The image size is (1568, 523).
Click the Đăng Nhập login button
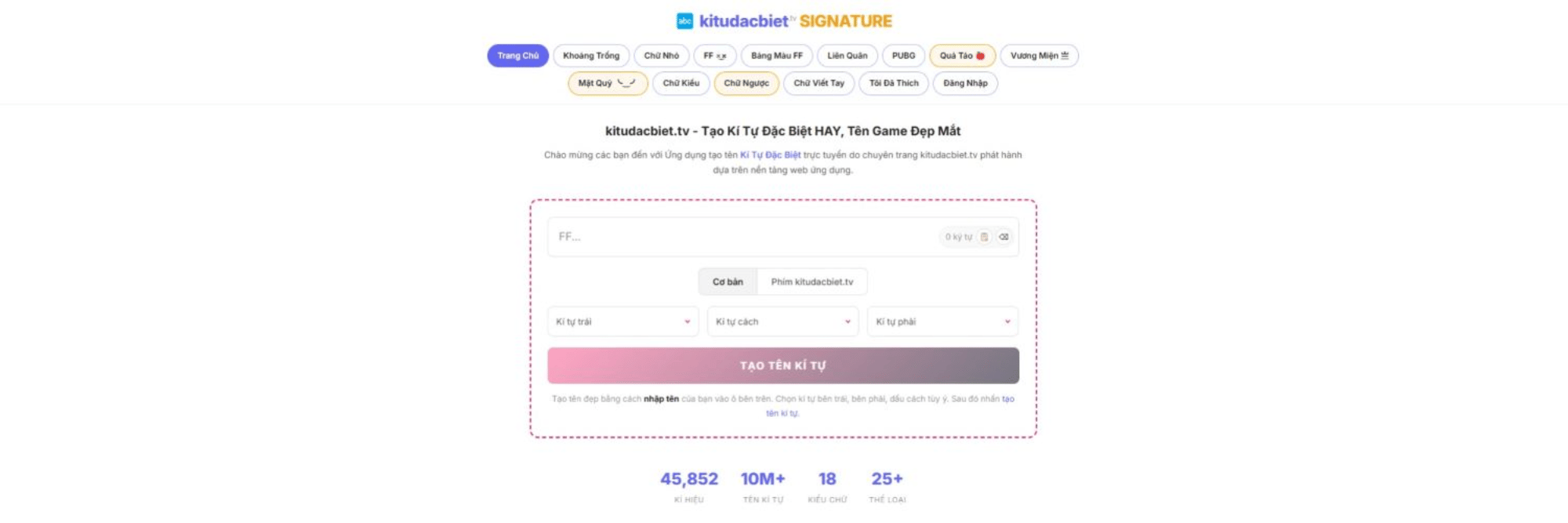coord(964,83)
